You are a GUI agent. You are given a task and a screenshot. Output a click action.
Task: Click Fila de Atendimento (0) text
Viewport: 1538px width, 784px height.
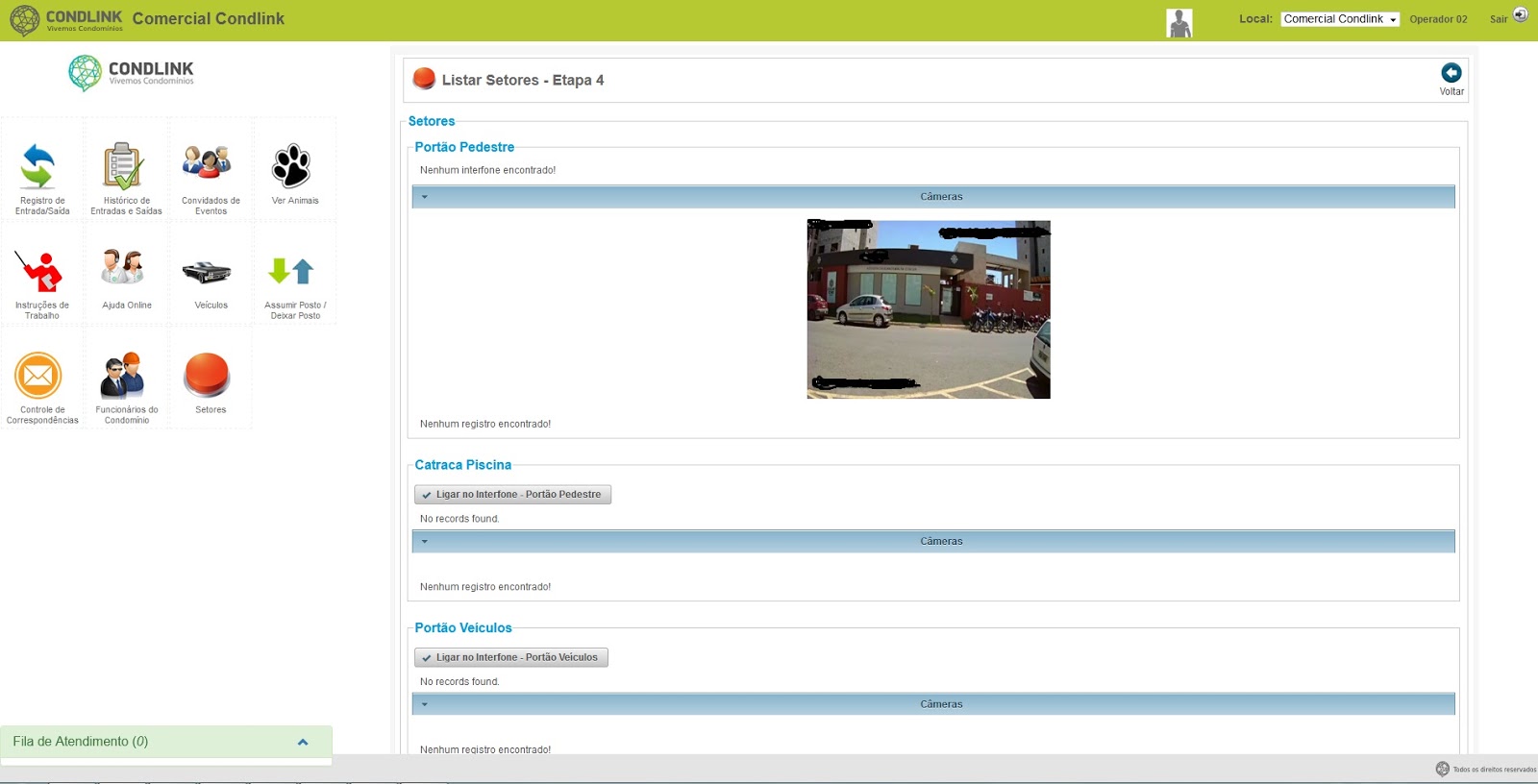[81, 742]
